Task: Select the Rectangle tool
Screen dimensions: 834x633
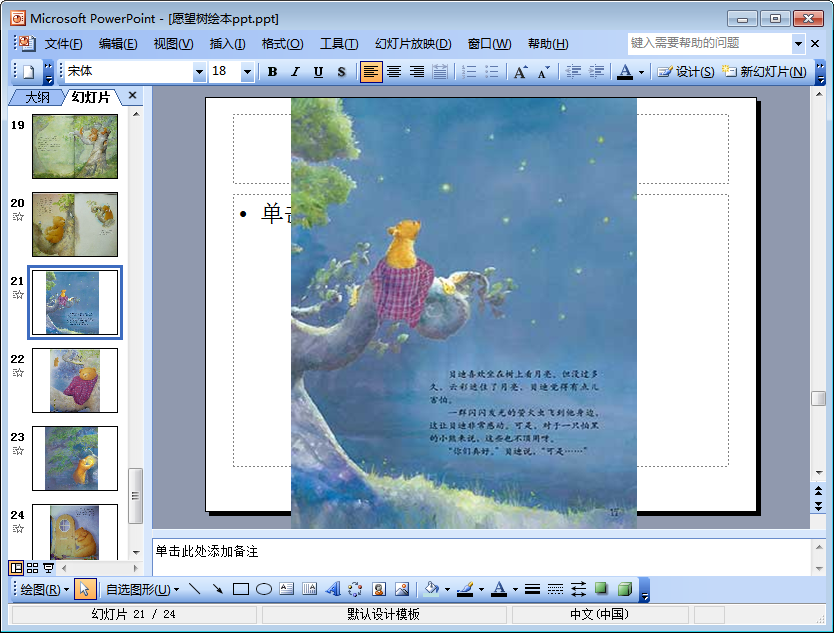Action: coord(240,589)
